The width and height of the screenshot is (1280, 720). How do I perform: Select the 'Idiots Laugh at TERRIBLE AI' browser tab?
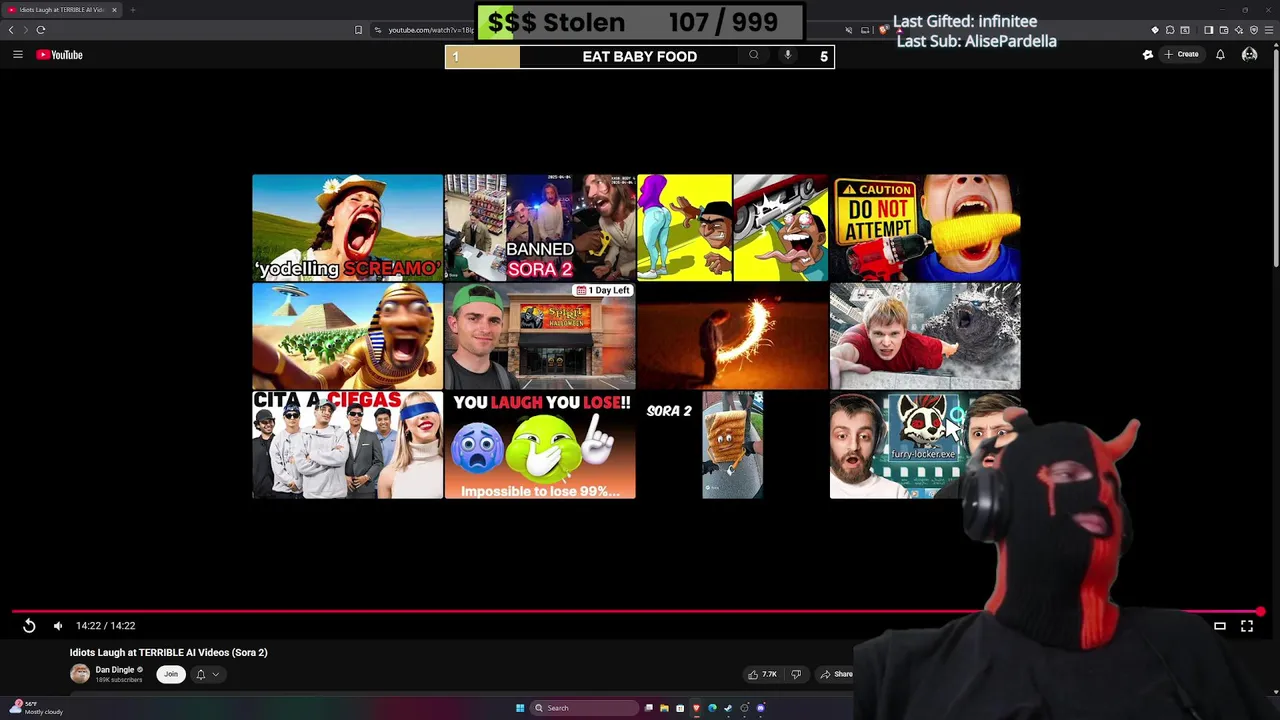(62, 10)
